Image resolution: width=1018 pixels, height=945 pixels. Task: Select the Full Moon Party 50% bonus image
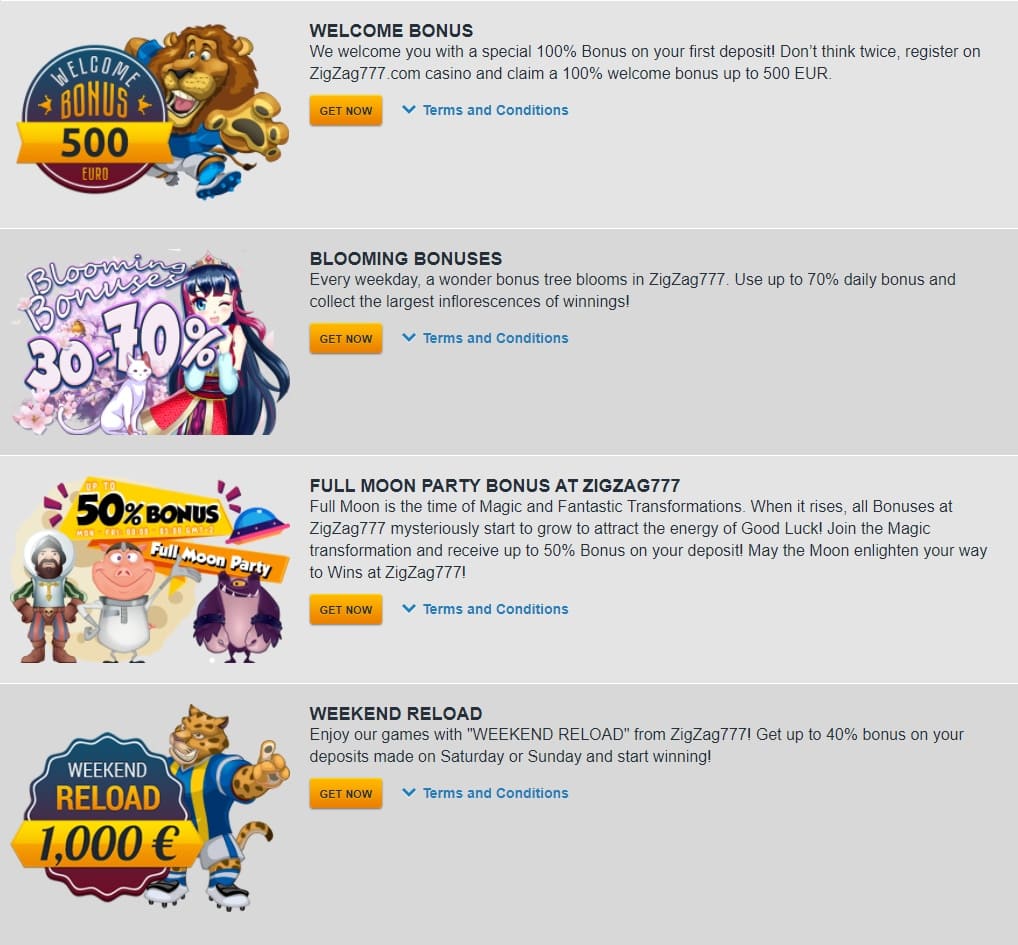point(149,570)
